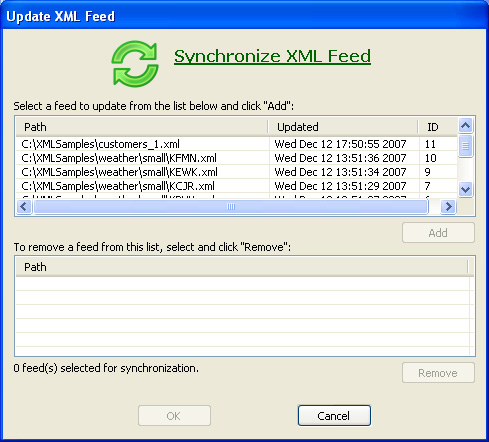
Task: Click the green synchronize arrows icon
Action: [135, 64]
